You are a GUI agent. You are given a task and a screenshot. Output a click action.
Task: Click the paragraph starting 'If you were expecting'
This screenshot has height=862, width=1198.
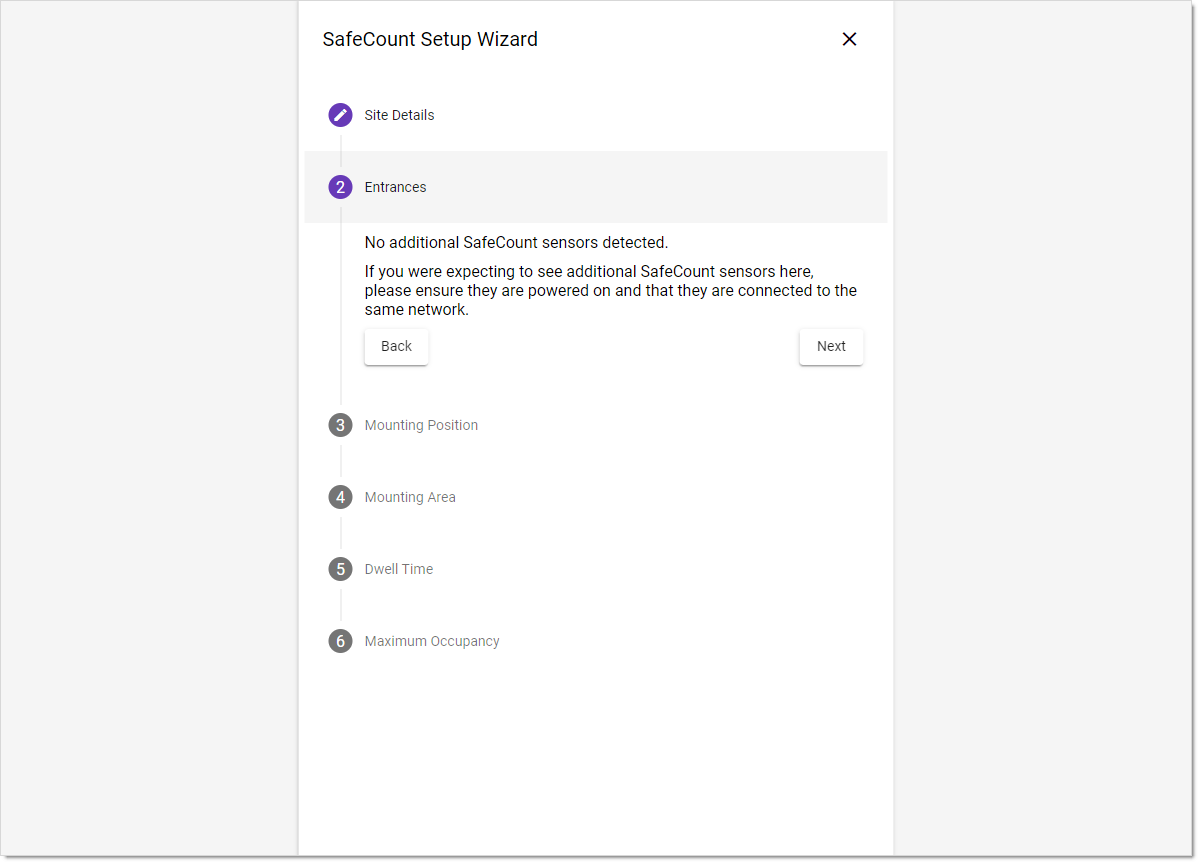coord(610,290)
